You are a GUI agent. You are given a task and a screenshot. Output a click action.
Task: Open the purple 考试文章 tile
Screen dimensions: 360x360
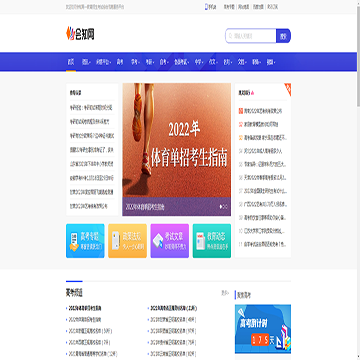pos(170,241)
